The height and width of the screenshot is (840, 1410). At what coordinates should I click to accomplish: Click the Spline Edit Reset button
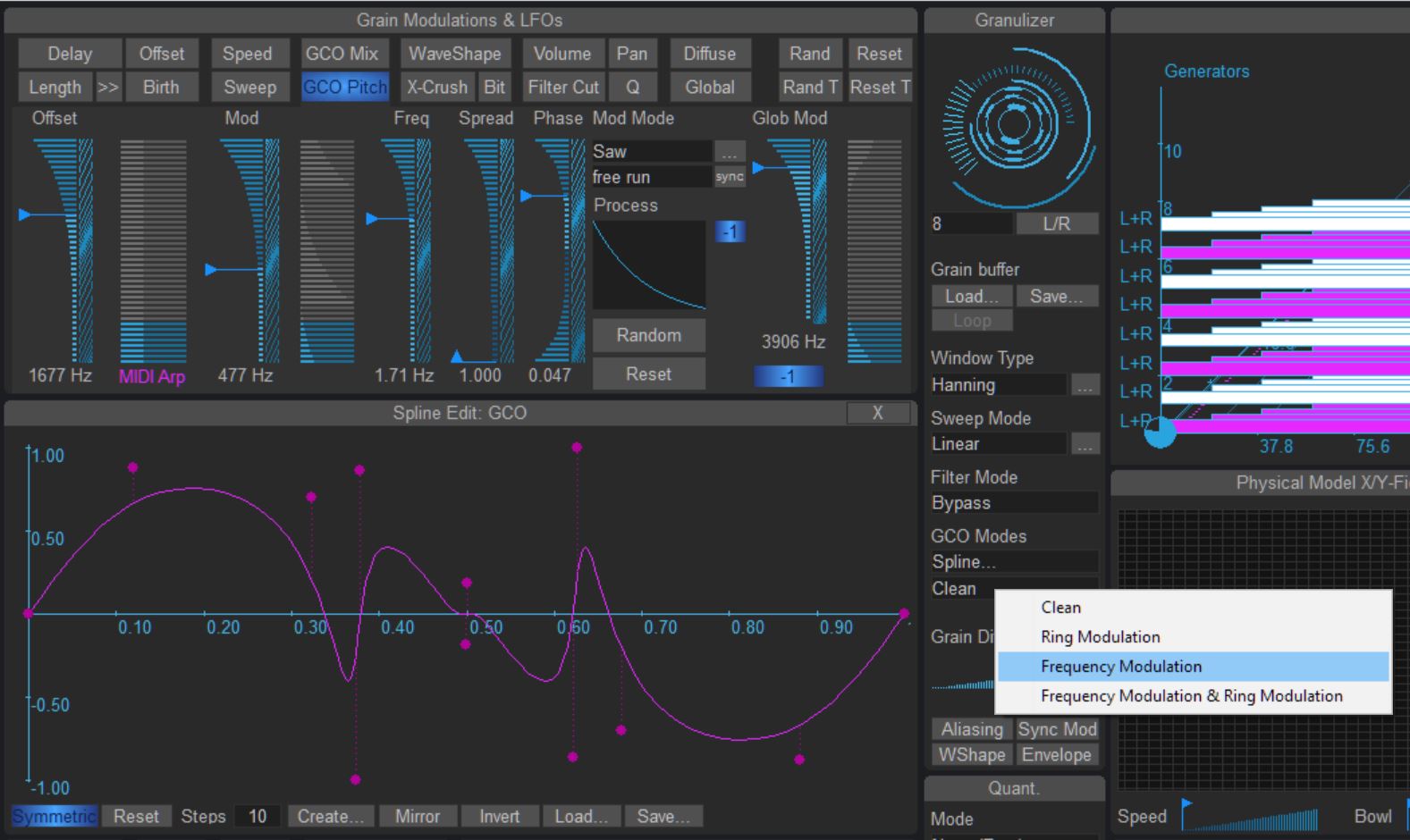136,816
